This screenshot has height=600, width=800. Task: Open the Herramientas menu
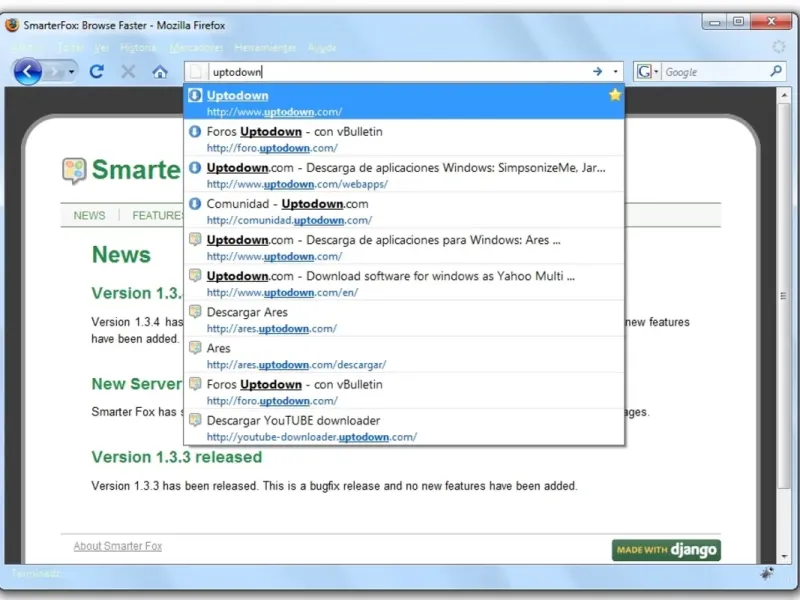(265, 48)
